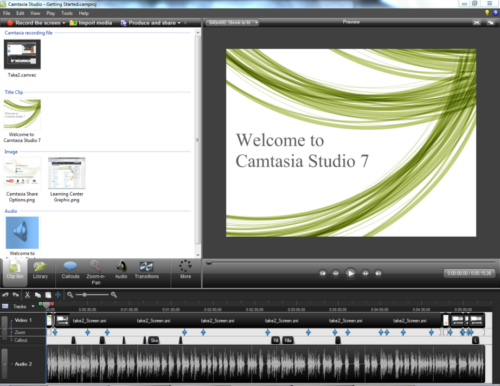This screenshot has height=386, width=500.
Task: Click the timeline zoom slider handle
Action: click(85, 295)
